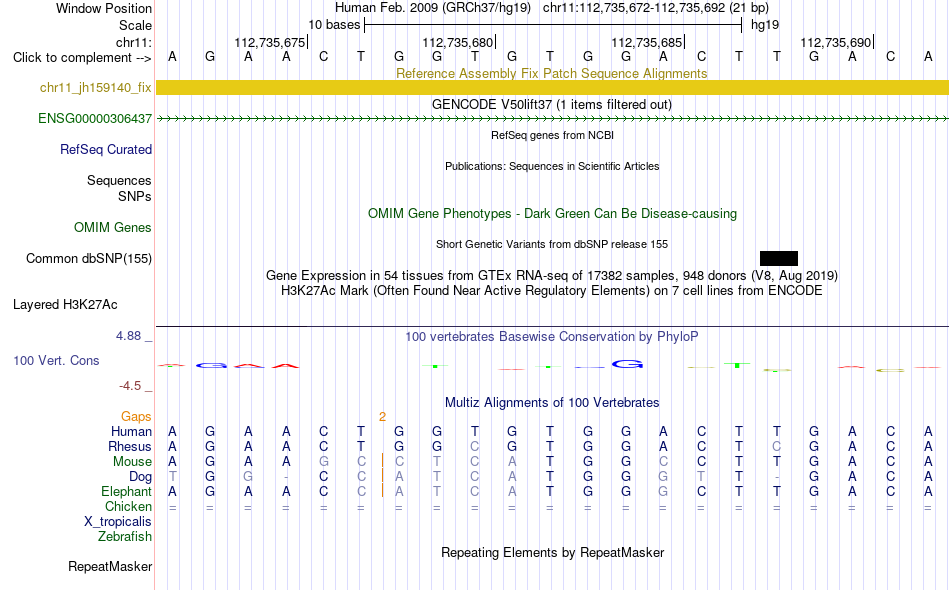The height and width of the screenshot is (590, 950).
Task: Click the GENCODE V50lift37 track title
Action: 551,104
